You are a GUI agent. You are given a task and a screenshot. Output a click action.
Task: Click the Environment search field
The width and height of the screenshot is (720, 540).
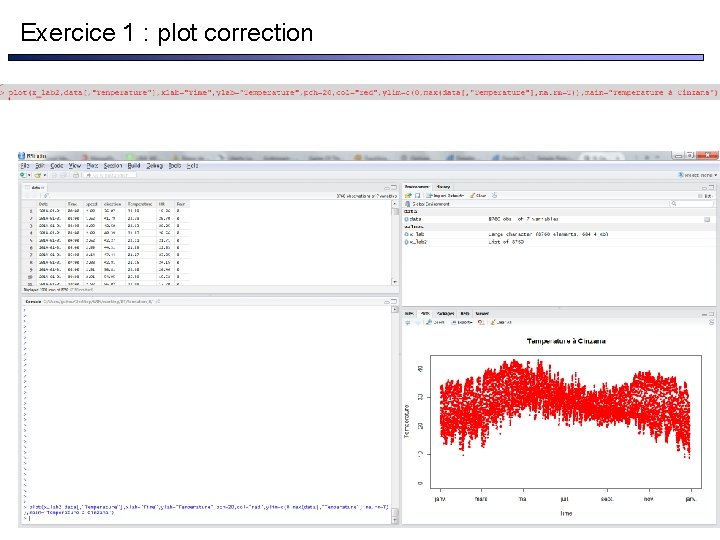pyautogui.click(x=691, y=203)
